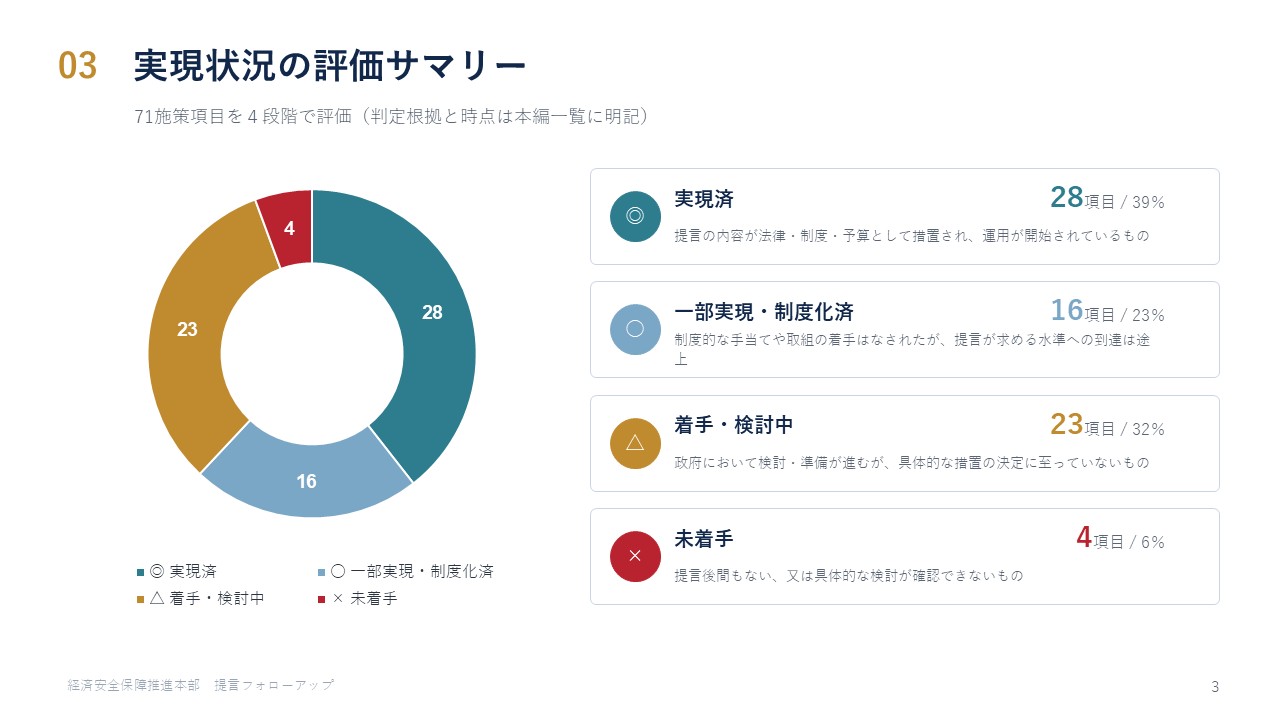This screenshot has width=1280, height=720.
Task: Click the 16項目 / 23% figure
Action: pos(1107,311)
